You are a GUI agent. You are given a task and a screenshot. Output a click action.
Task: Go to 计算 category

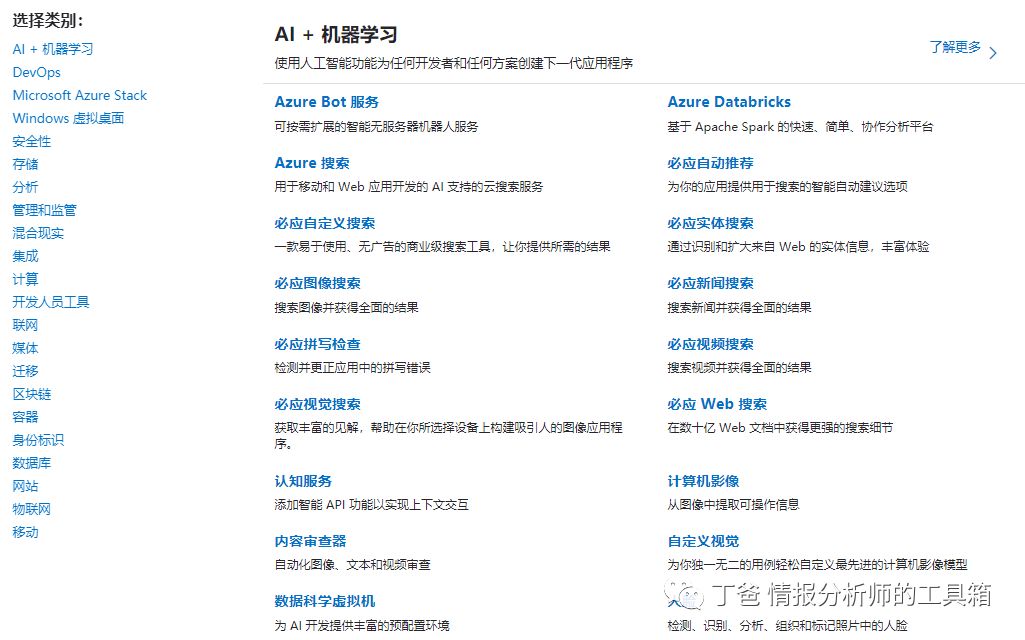coord(25,279)
